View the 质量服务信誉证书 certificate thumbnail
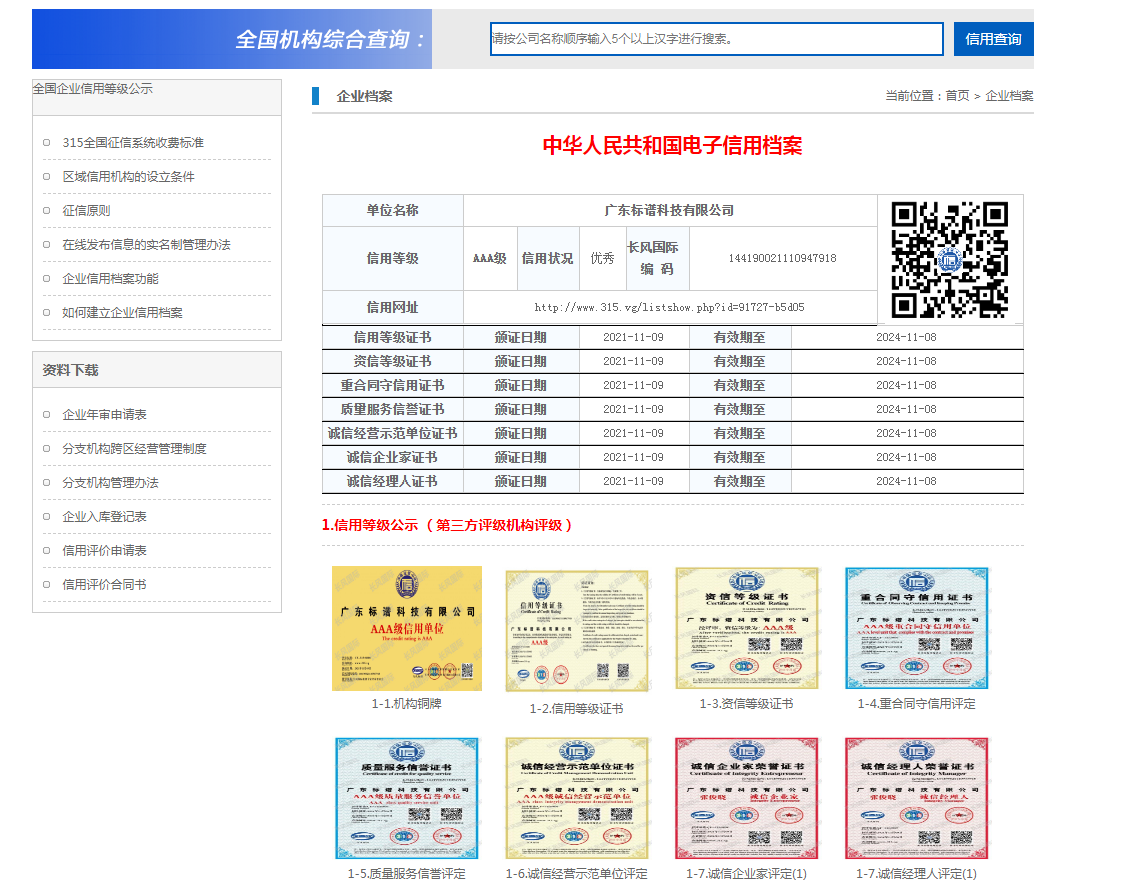The width and height of the screenshot is (1138, 884). [x=406, y=798]
